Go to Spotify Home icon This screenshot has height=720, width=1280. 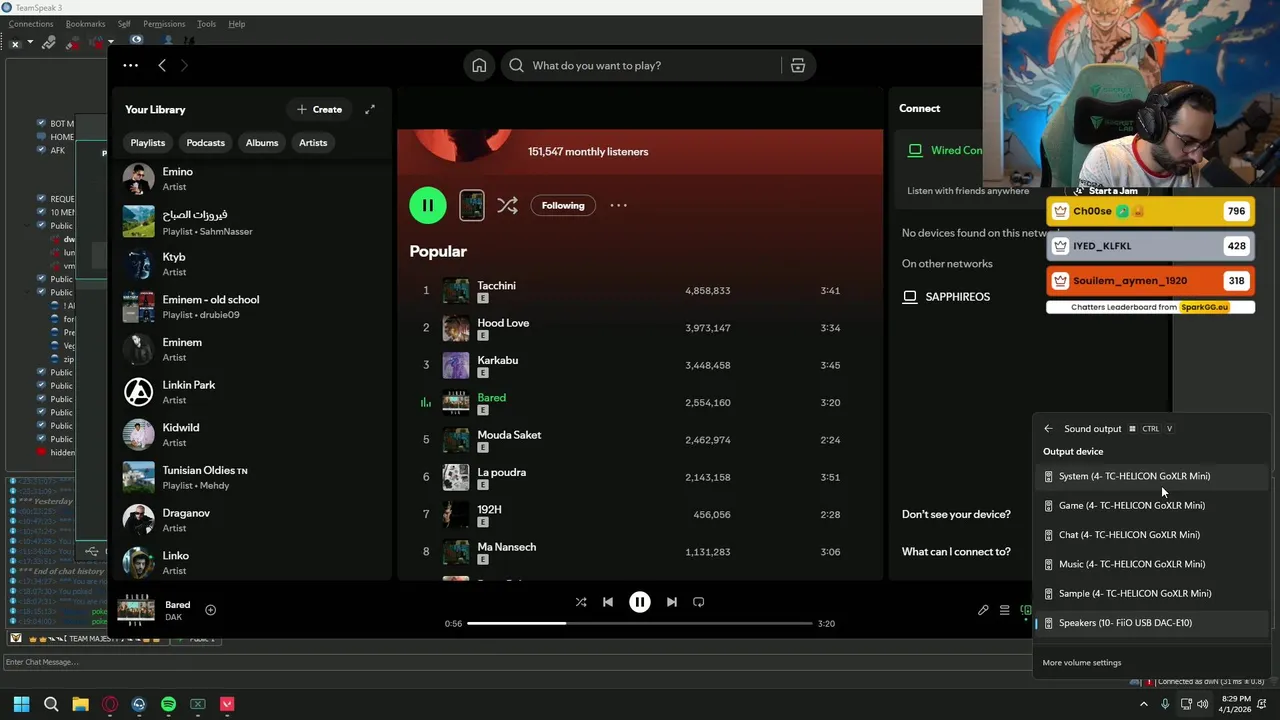479,65
